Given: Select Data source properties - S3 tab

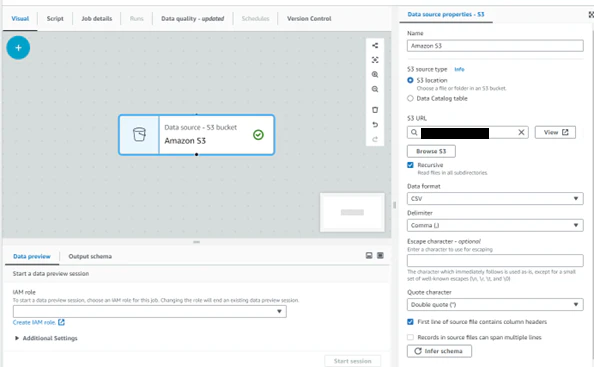Looking at the screenshot, I should [446, 14].
